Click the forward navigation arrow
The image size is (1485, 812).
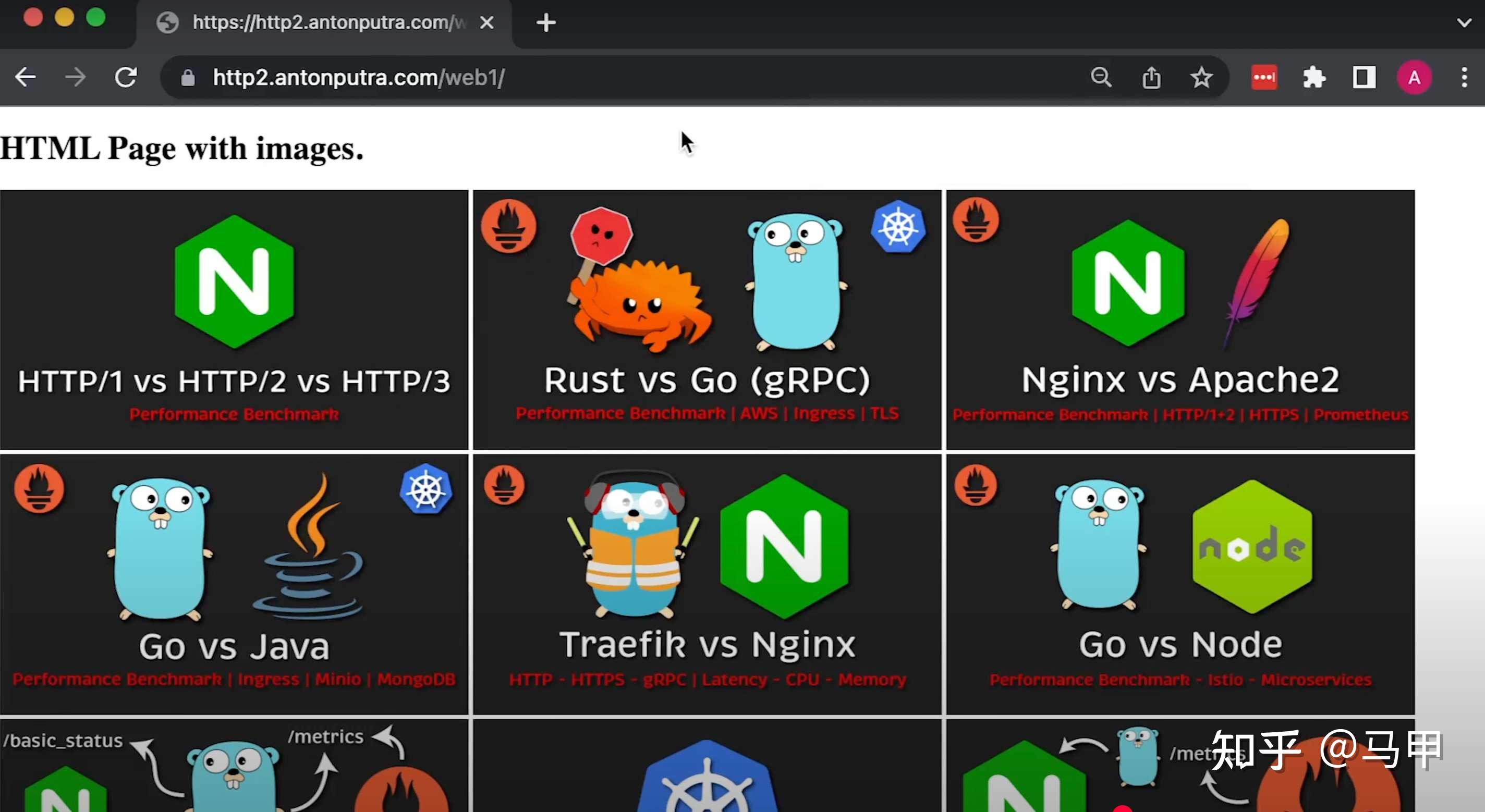point(76,77)
